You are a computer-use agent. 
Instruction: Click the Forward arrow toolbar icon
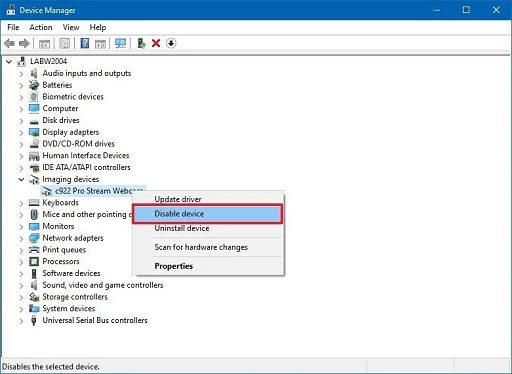[24, 43]
